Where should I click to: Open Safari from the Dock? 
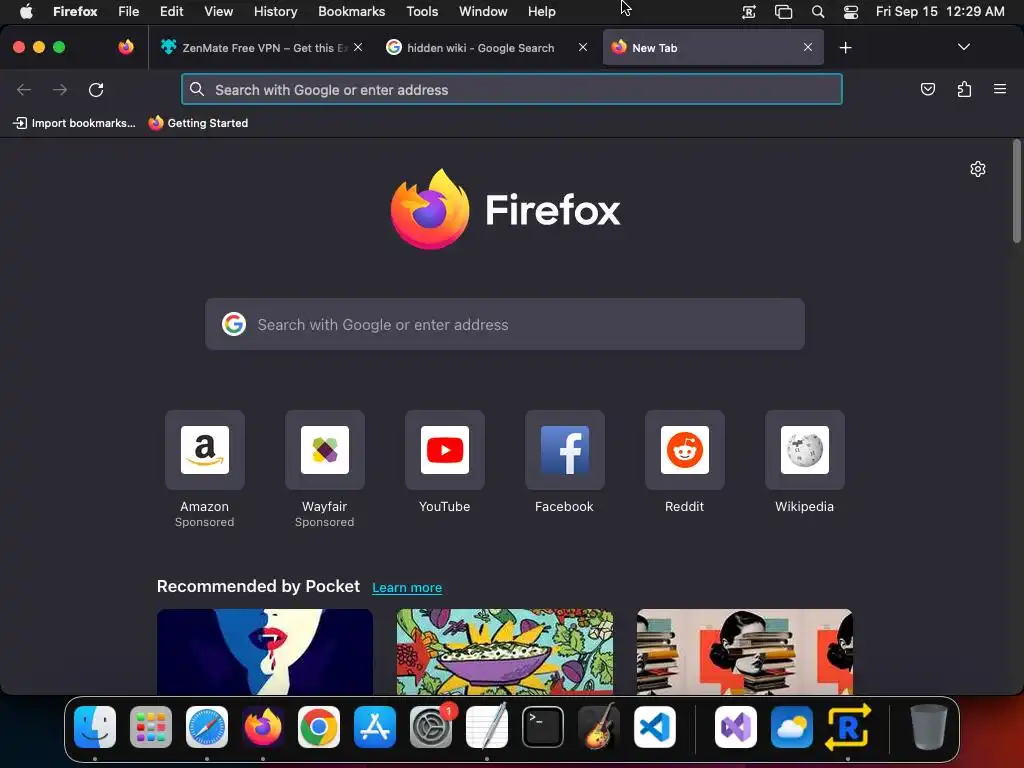[x=207, y=727]
